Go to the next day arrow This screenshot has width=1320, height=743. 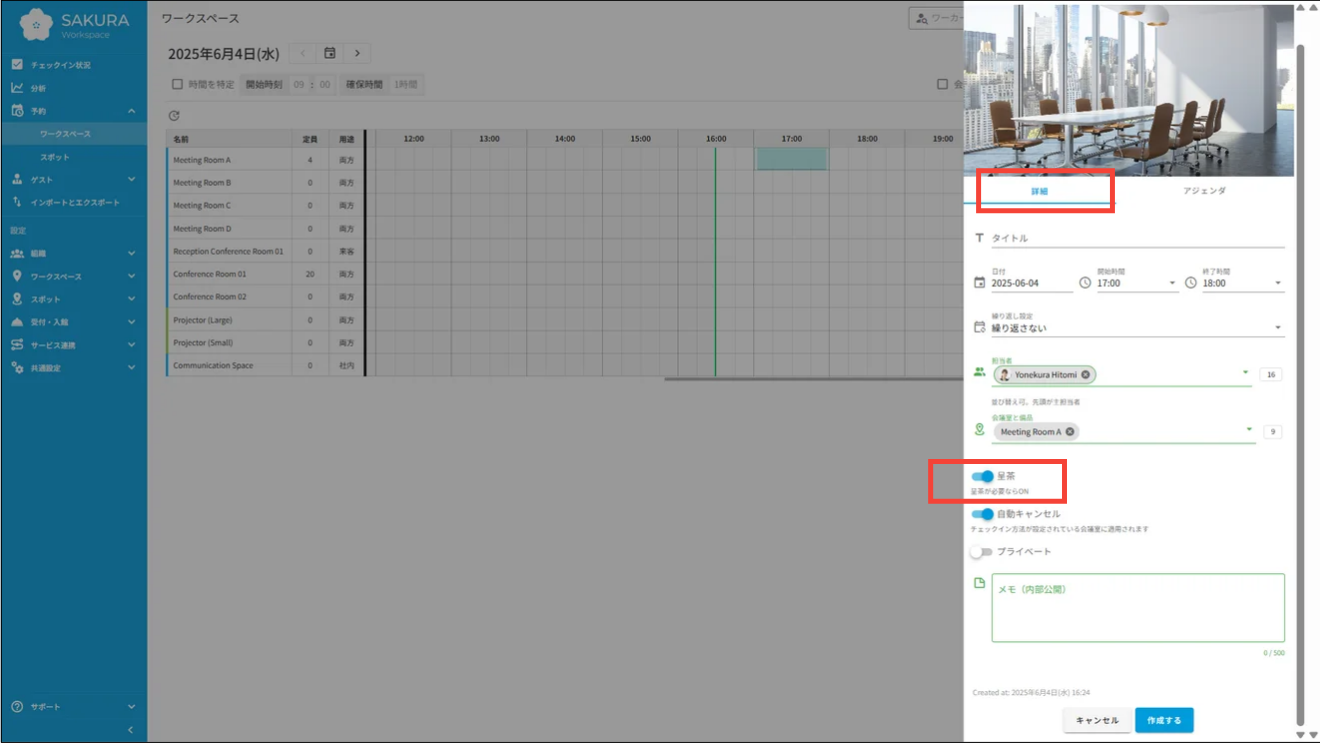[x=357, y=53]
